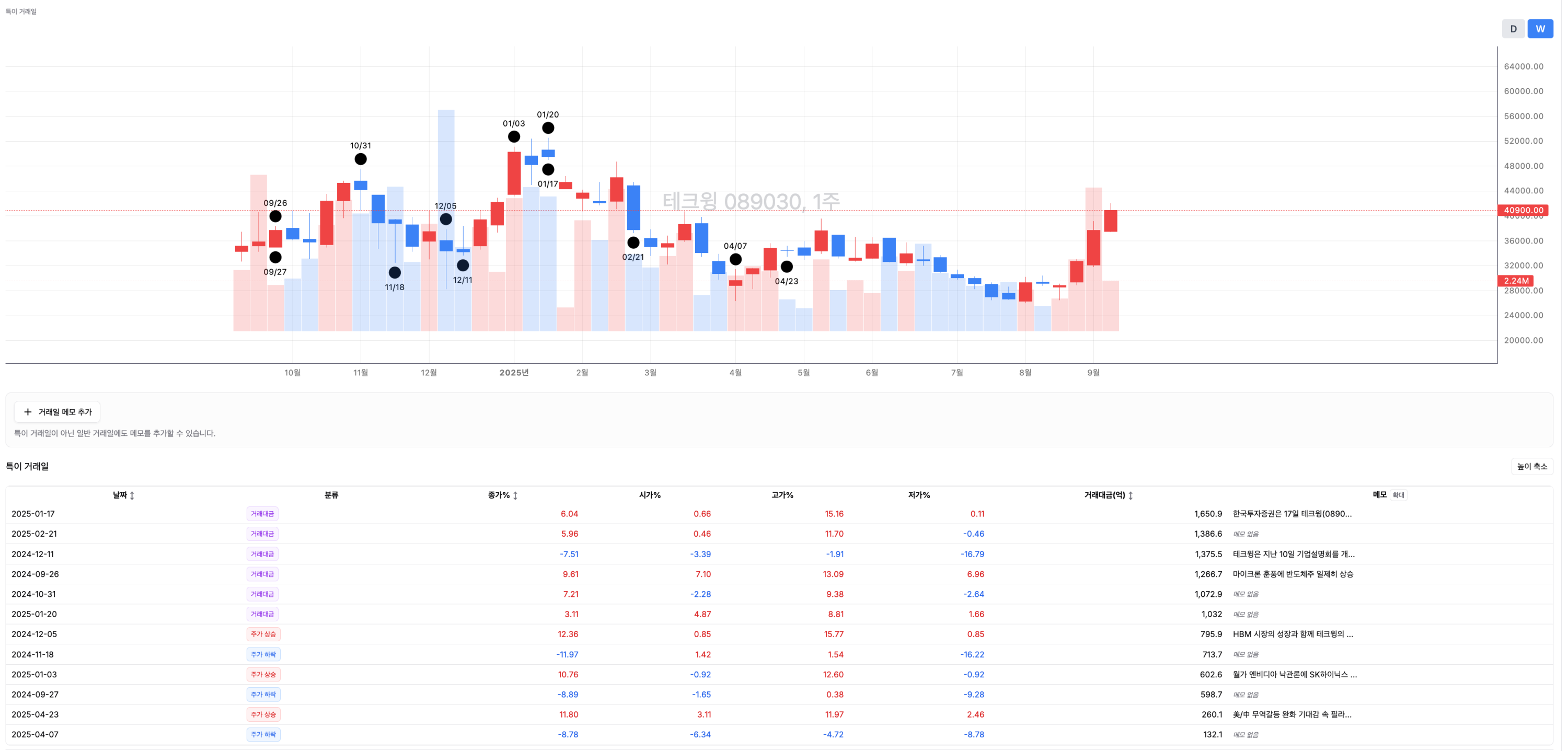Select the 02/21 chart marker

633,242
